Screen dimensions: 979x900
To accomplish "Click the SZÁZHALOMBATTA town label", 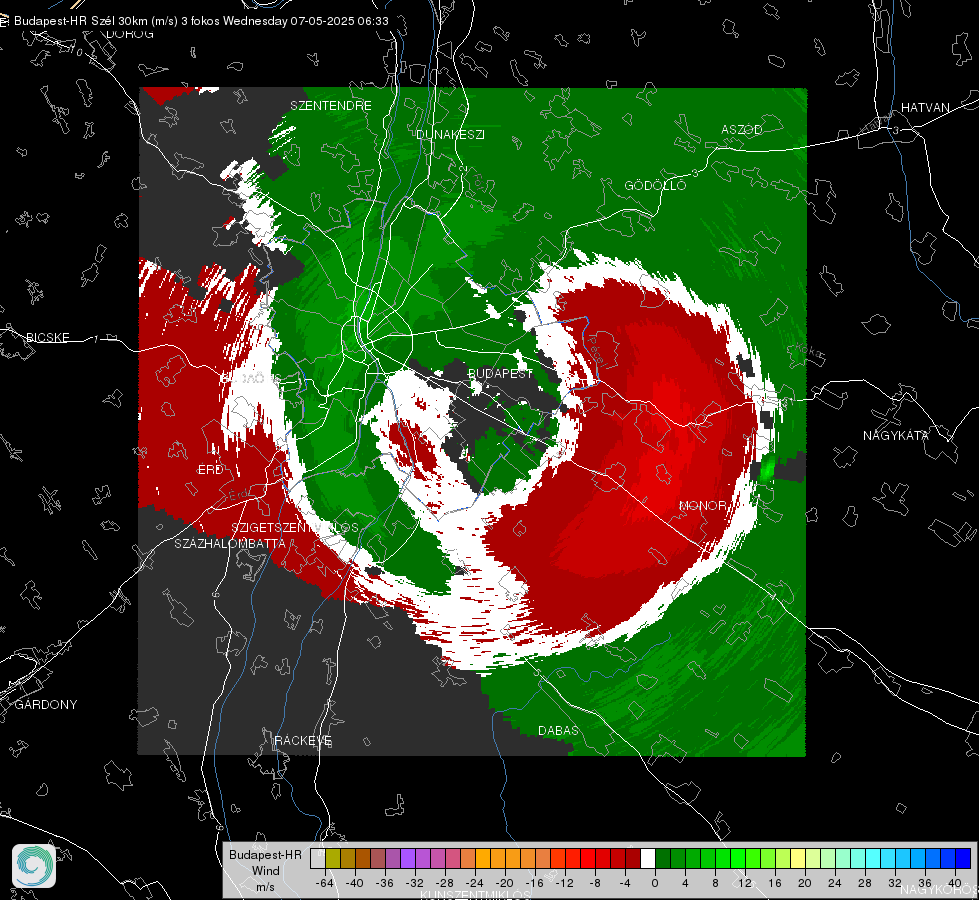I will click(230, 543).
